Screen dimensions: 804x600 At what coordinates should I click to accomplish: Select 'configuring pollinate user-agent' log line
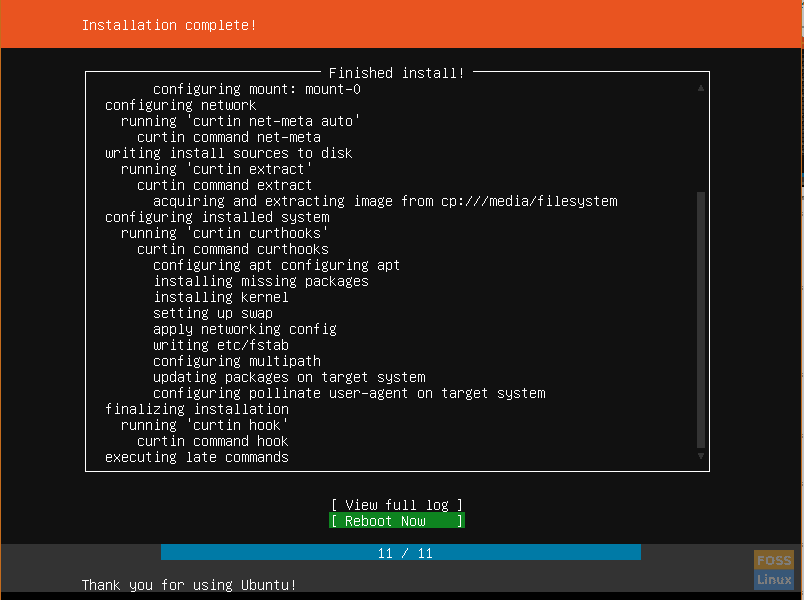pyautogui.click(x=349, y=393)
